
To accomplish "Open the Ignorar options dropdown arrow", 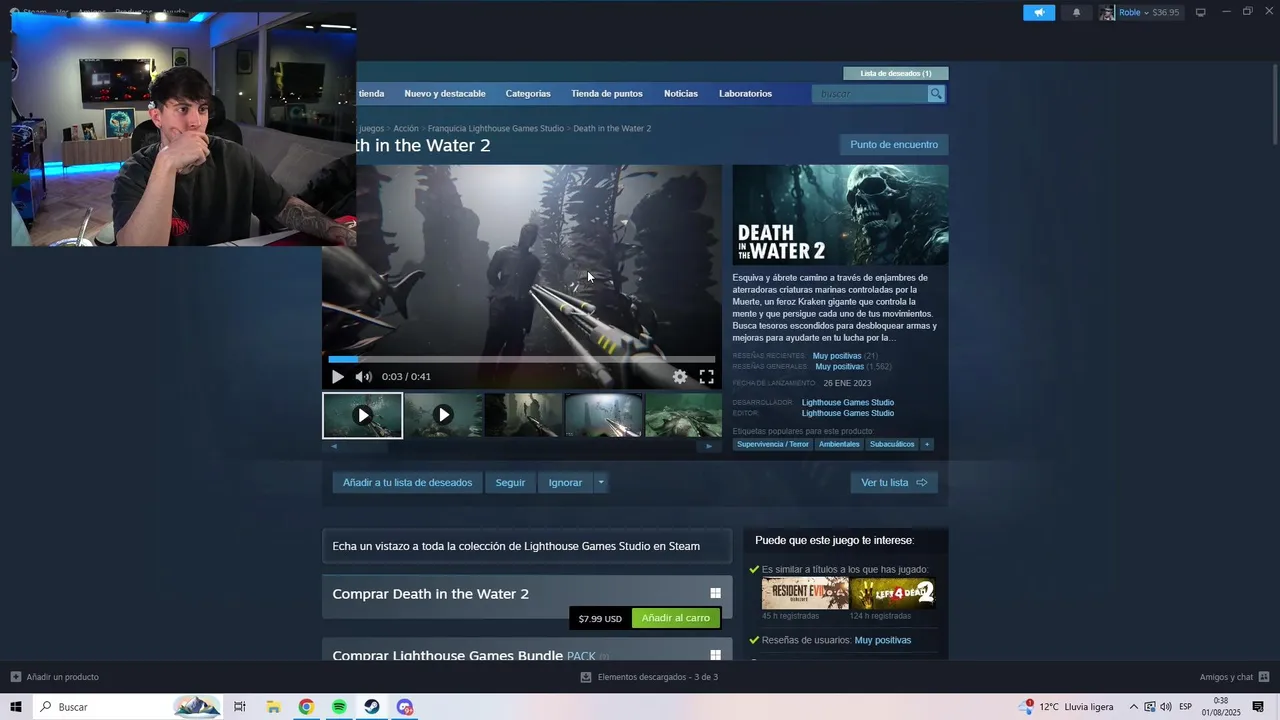I will coord(600,483).
